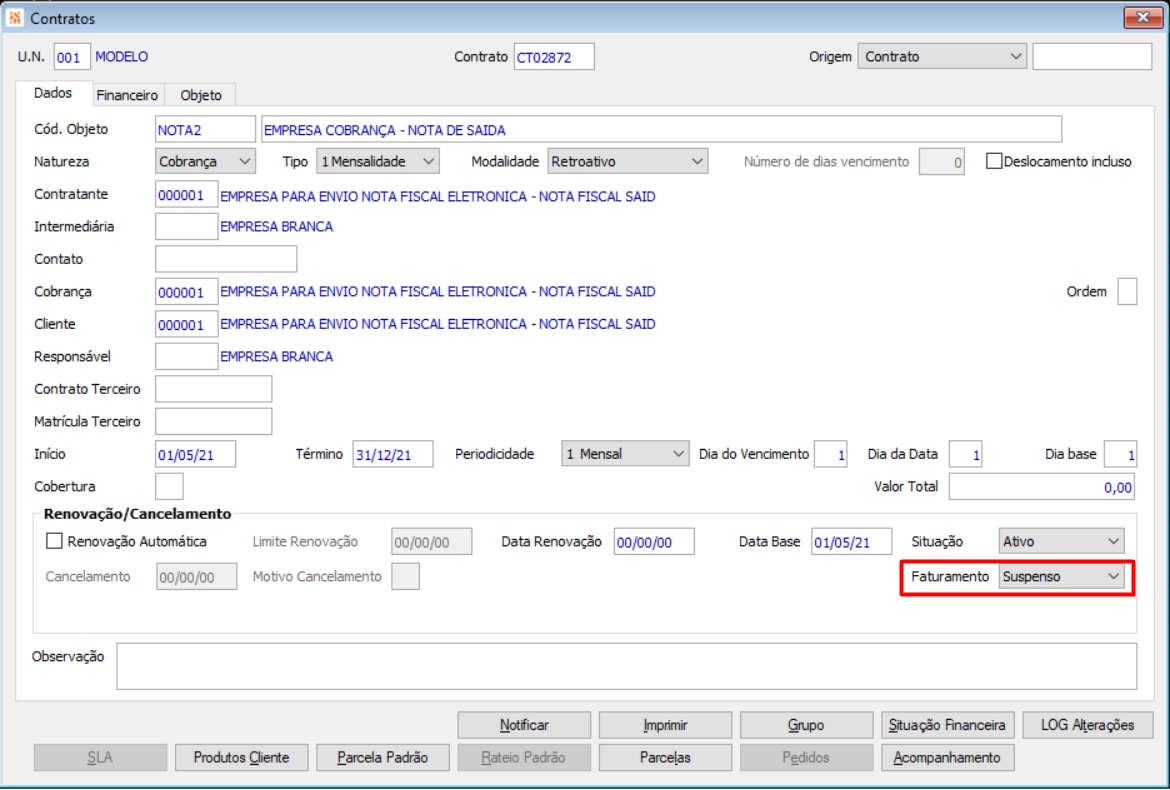The height and width of the screenshot is (790, 1170).
Task: Click the Contrato Terceiro field
Action: point(213,389)
